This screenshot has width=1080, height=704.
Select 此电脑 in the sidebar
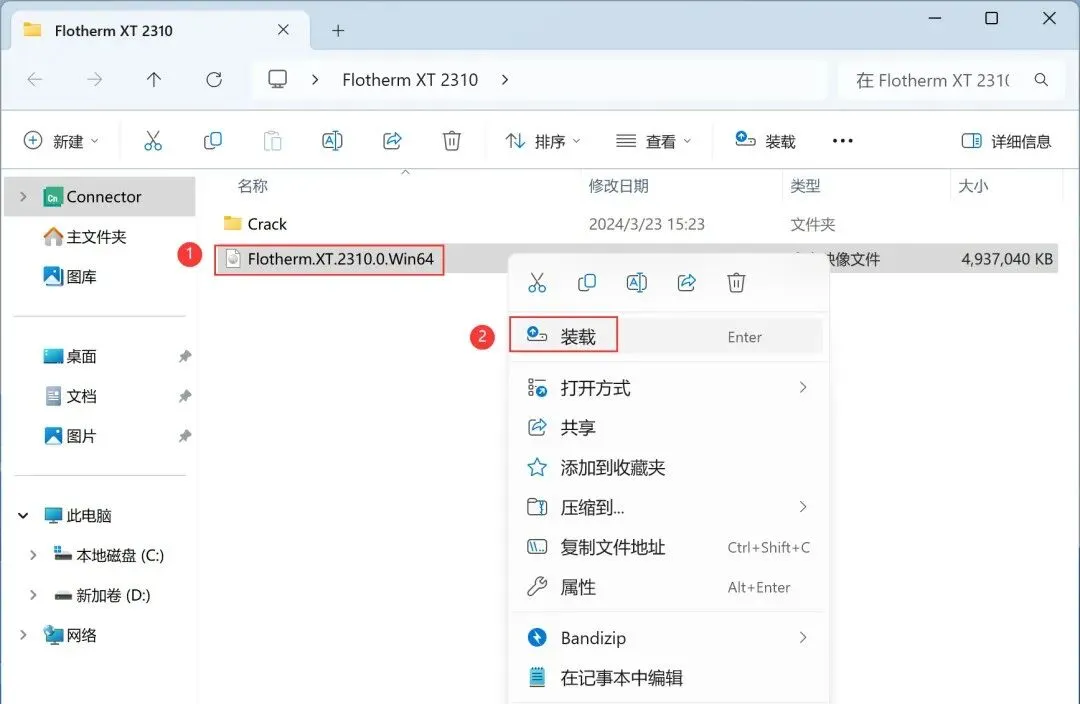click(77, 515)
